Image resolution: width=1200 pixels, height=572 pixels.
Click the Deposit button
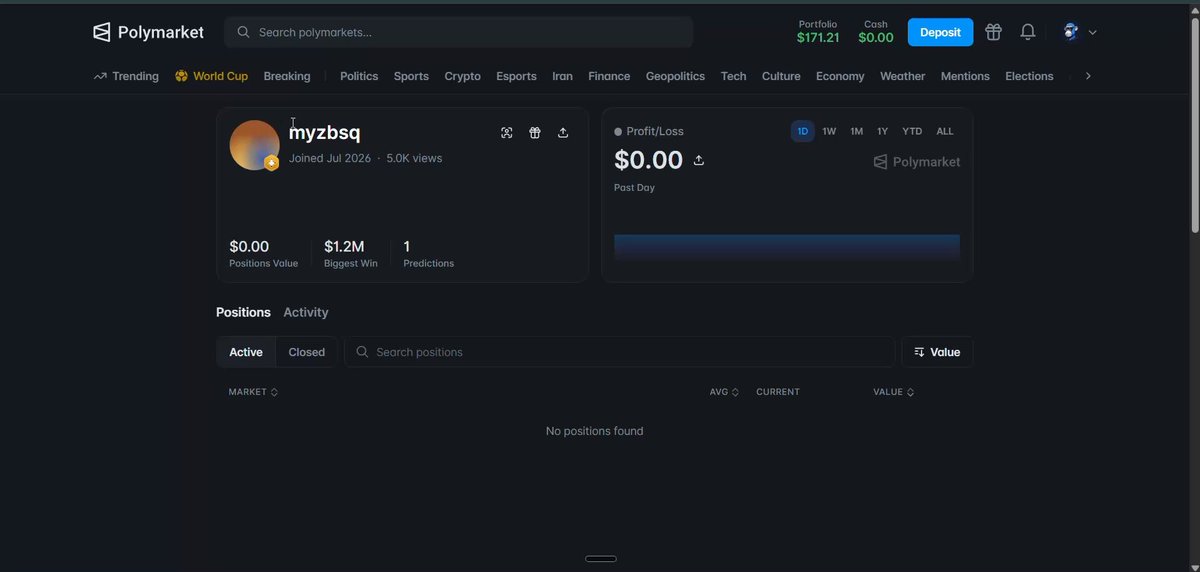coord(940,32)
